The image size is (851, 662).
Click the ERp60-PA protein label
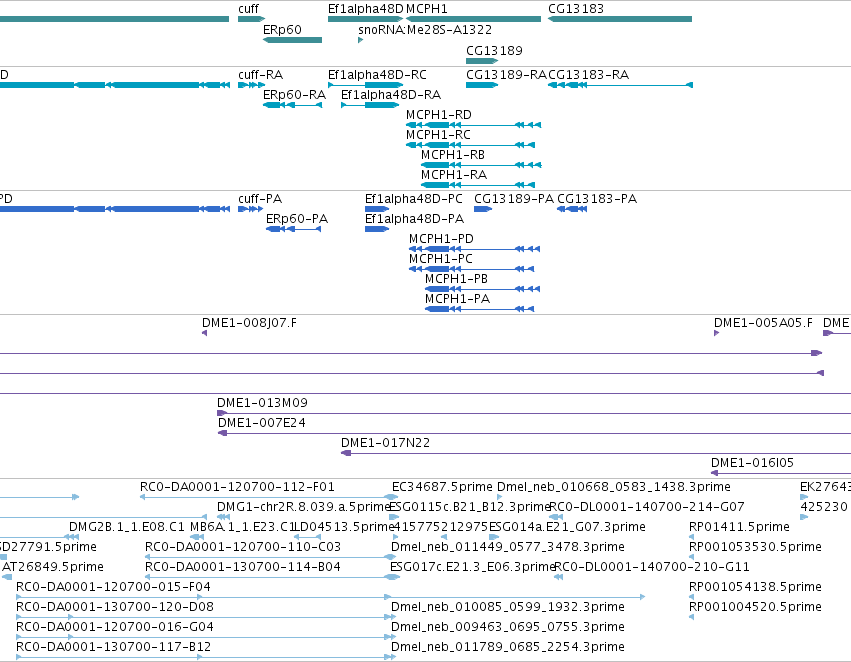[x=297, y=219]
